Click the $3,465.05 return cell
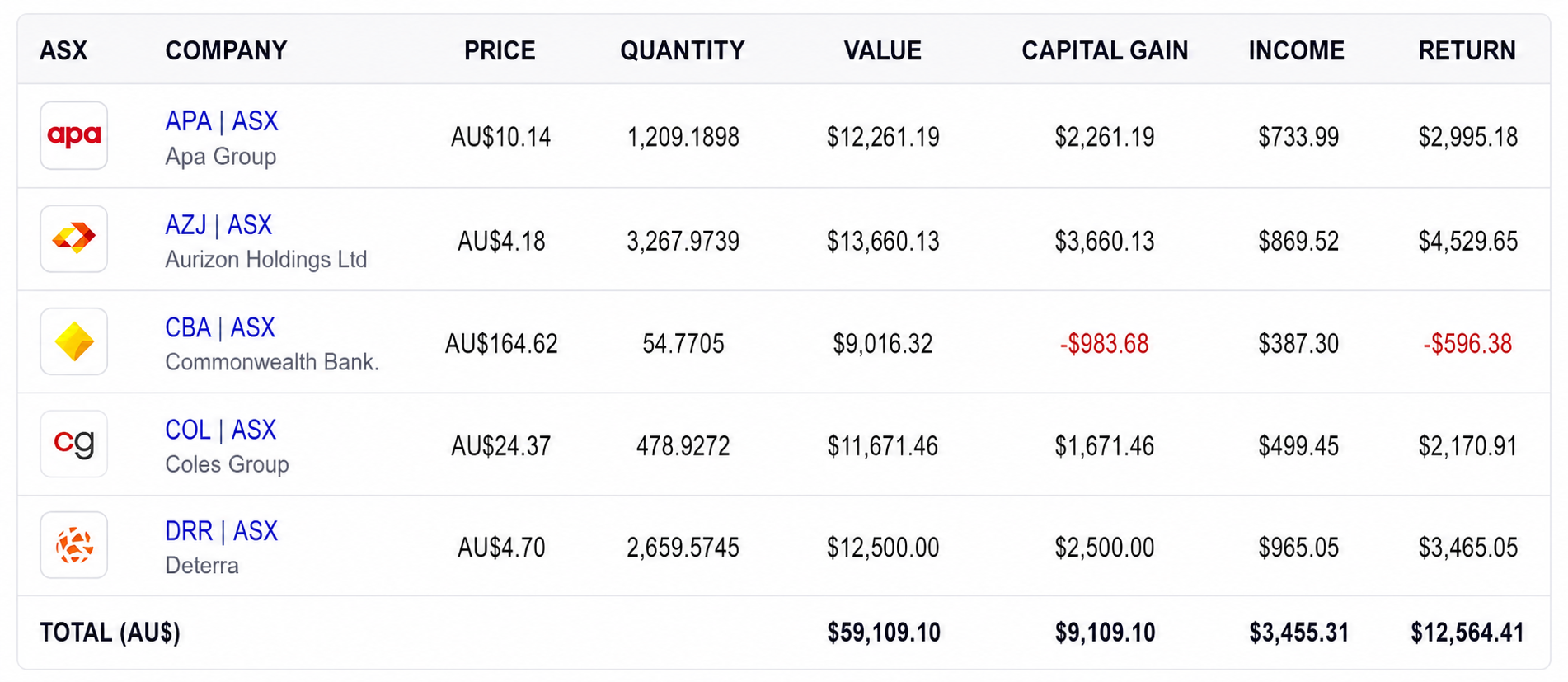This screenshot has height=682, width=1568. [x=1468, y=548]
